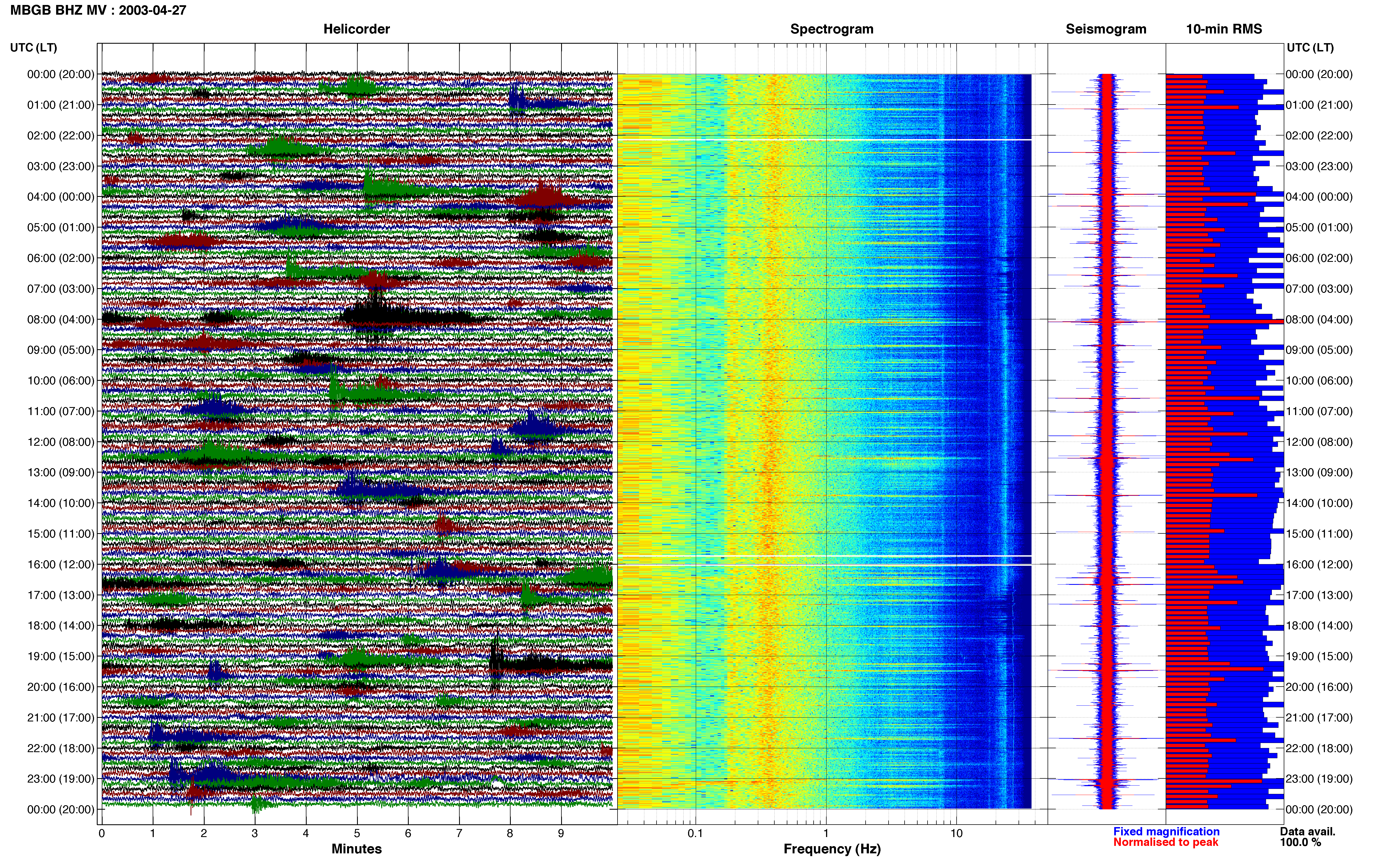Viewport: 1388px width, 868px height.
Task: Click the 0.1 frequency tick label
Action: (695, 833)
